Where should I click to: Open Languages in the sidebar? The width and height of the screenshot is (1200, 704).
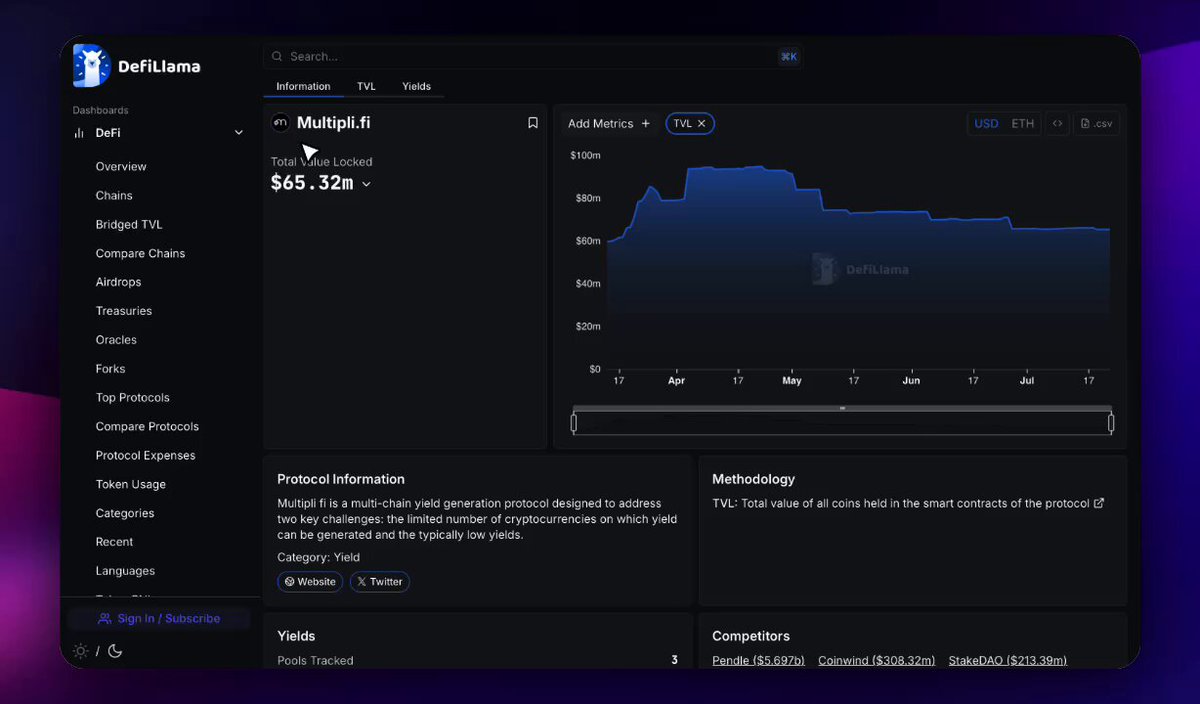(x=125, y=571)
